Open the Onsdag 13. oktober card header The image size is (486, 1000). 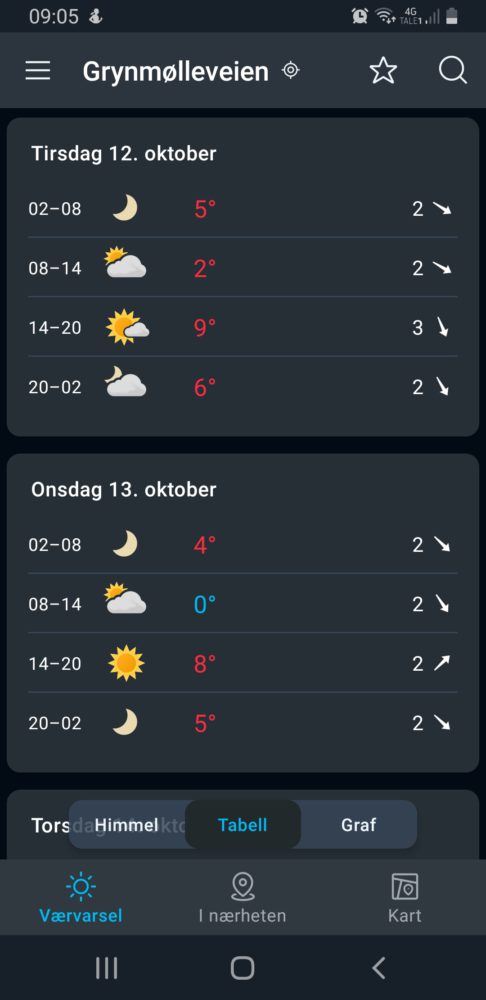tap(124, 490)
